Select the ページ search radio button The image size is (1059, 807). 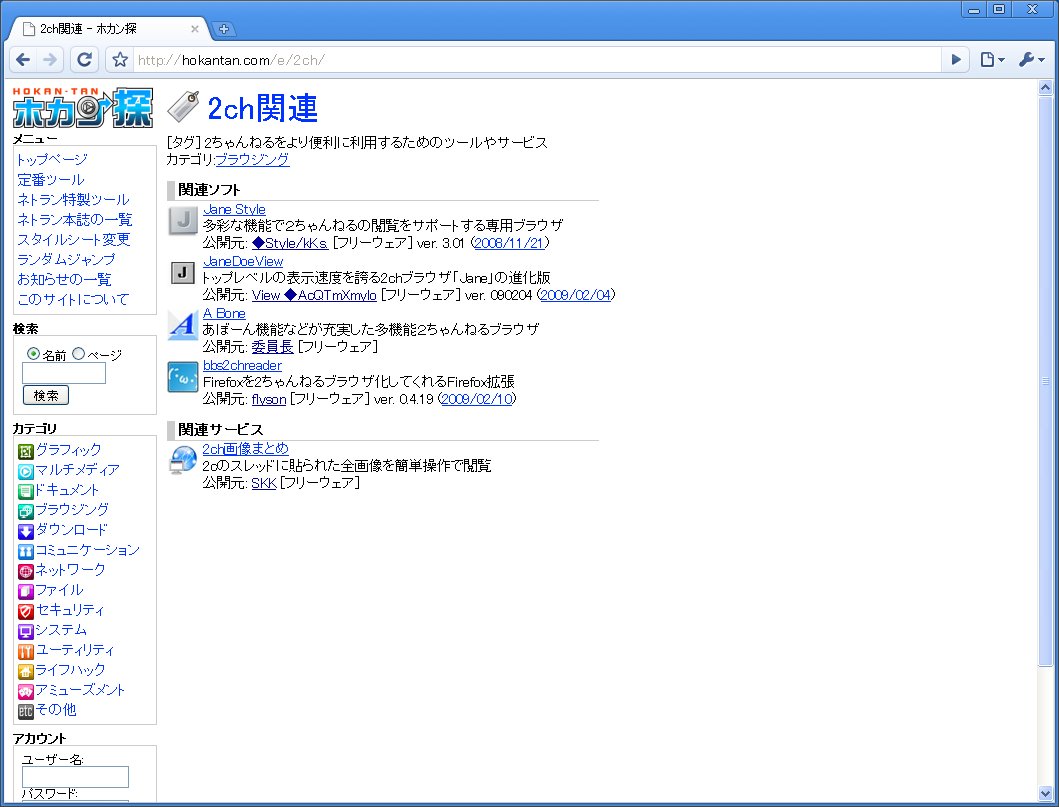[x=78, y=353]
